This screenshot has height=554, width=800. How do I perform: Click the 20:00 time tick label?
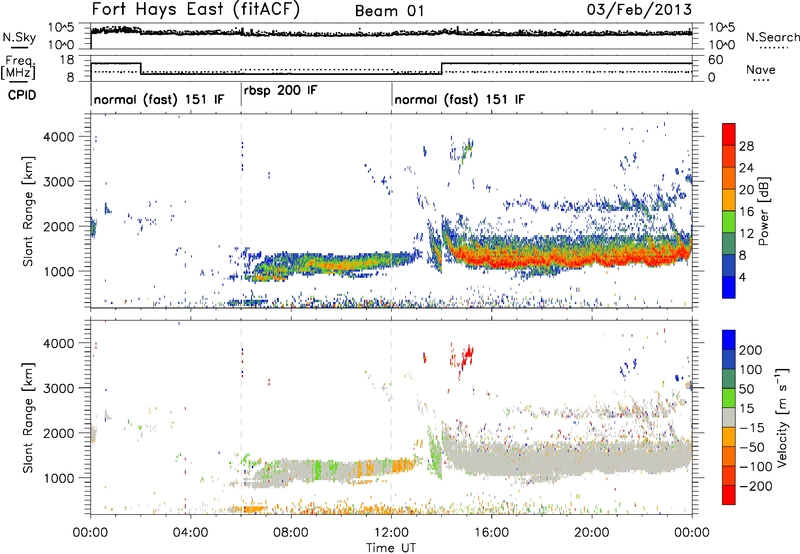point(591,533)
